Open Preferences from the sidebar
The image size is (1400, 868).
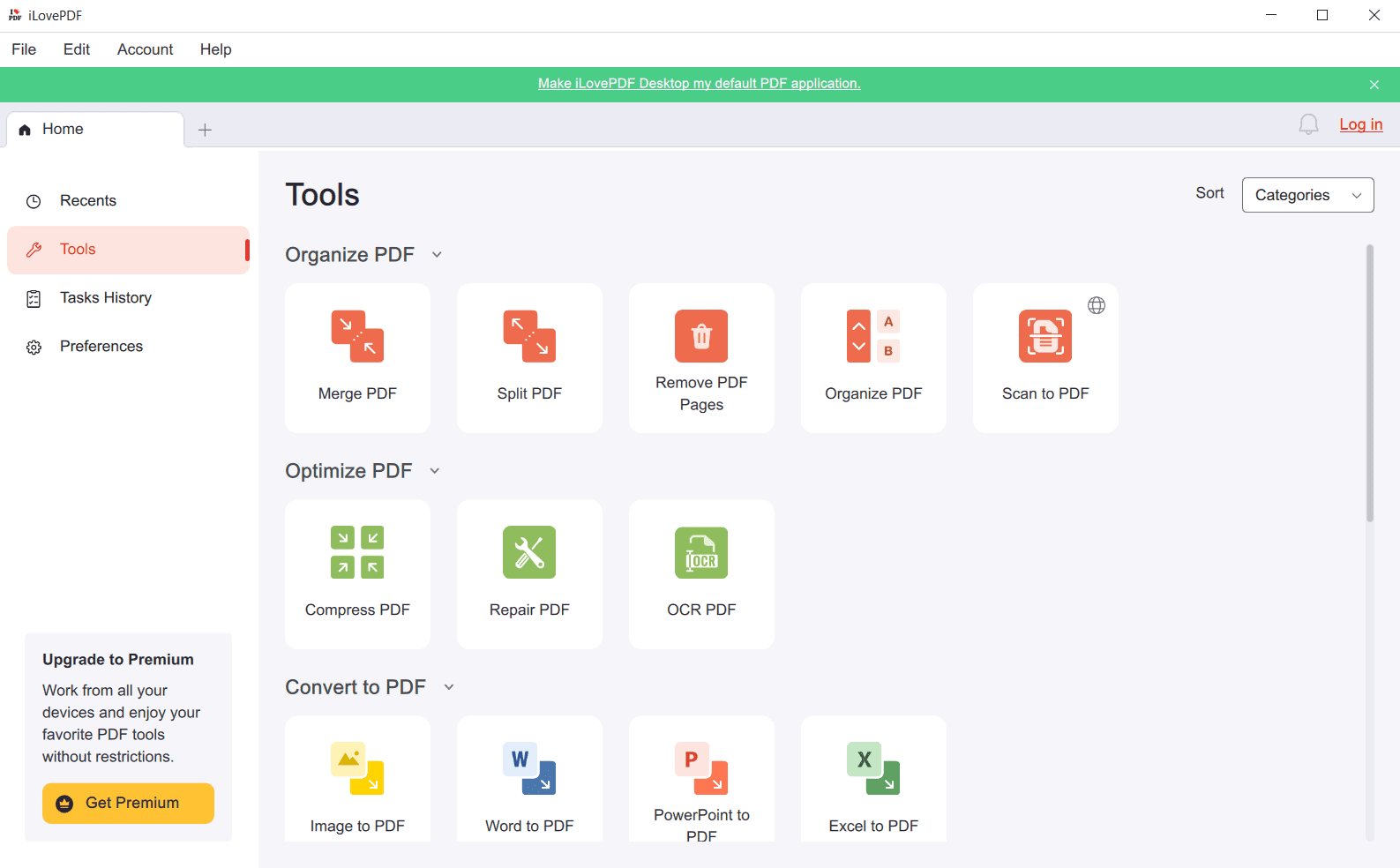coord(128,347)
